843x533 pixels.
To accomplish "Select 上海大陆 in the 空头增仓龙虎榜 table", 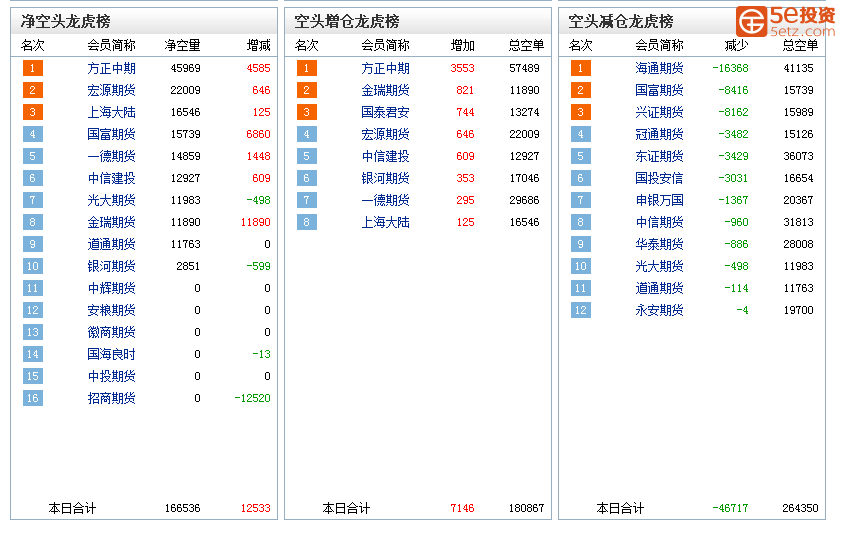I will tap(385, 222).
